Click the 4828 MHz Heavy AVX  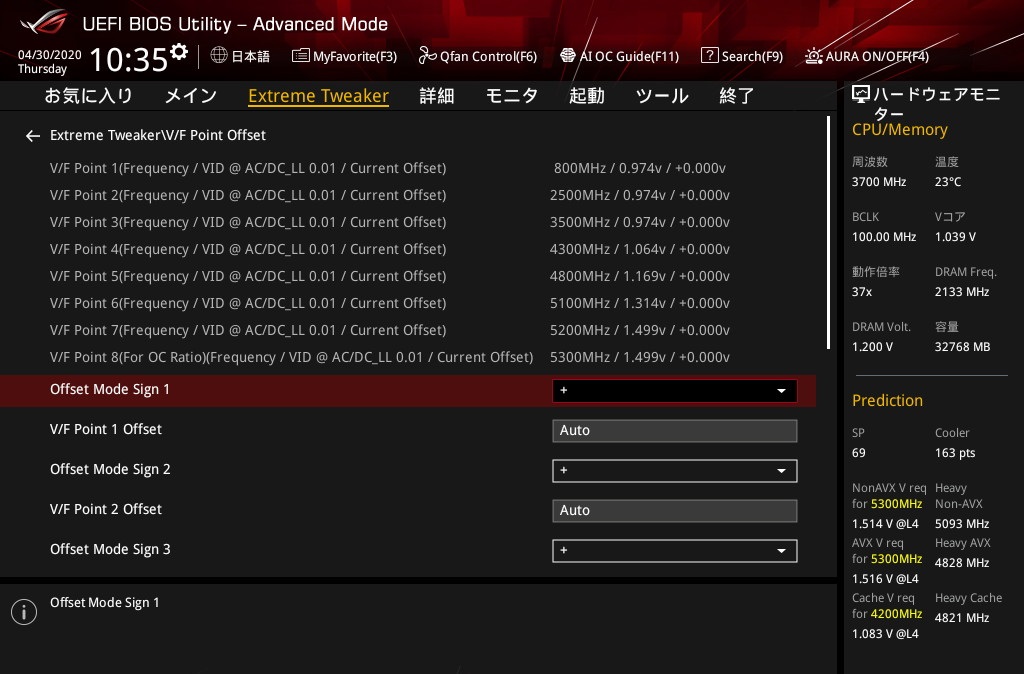point(962,563)
